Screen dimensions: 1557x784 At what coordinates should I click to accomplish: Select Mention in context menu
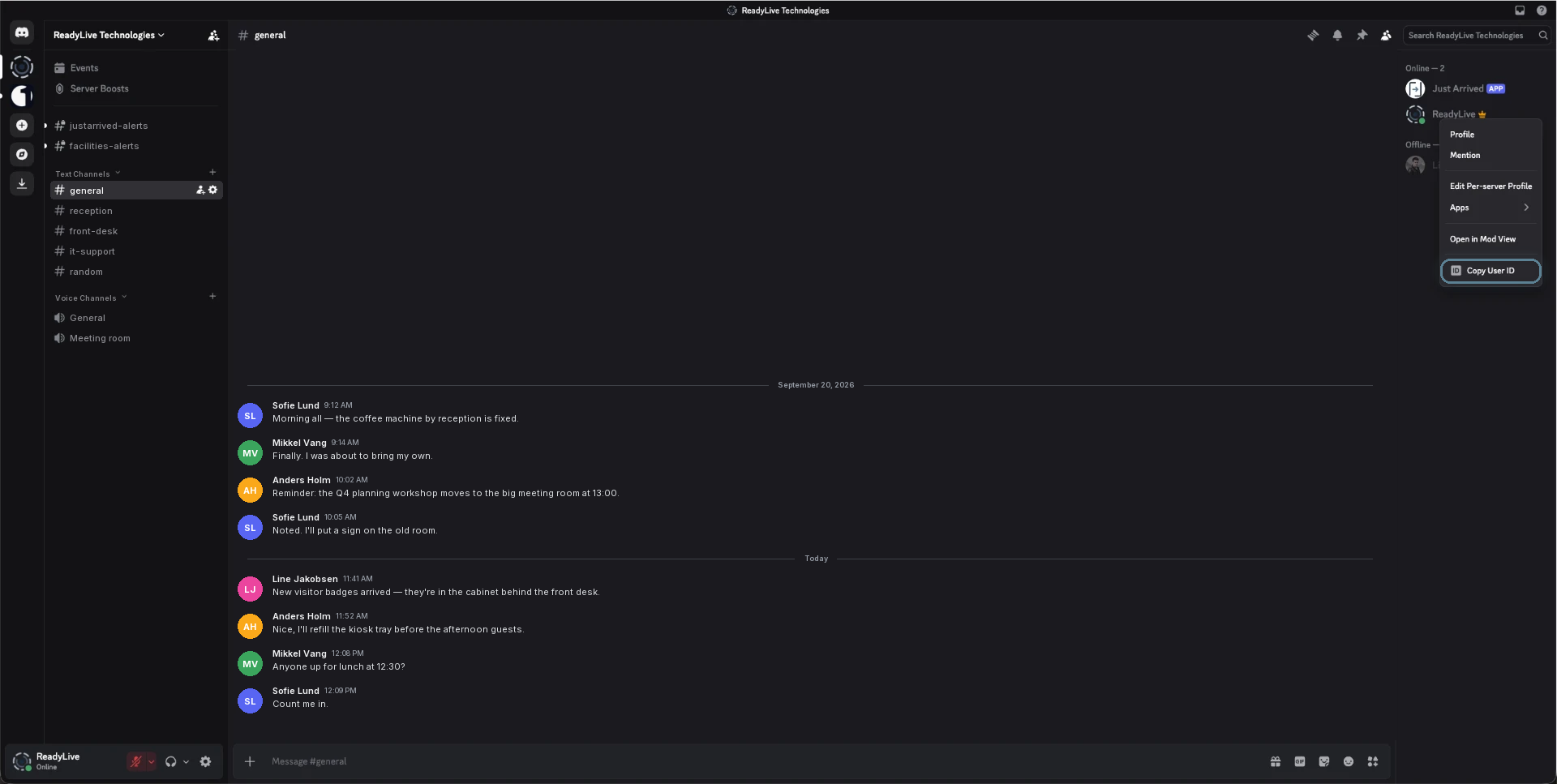1491,155
